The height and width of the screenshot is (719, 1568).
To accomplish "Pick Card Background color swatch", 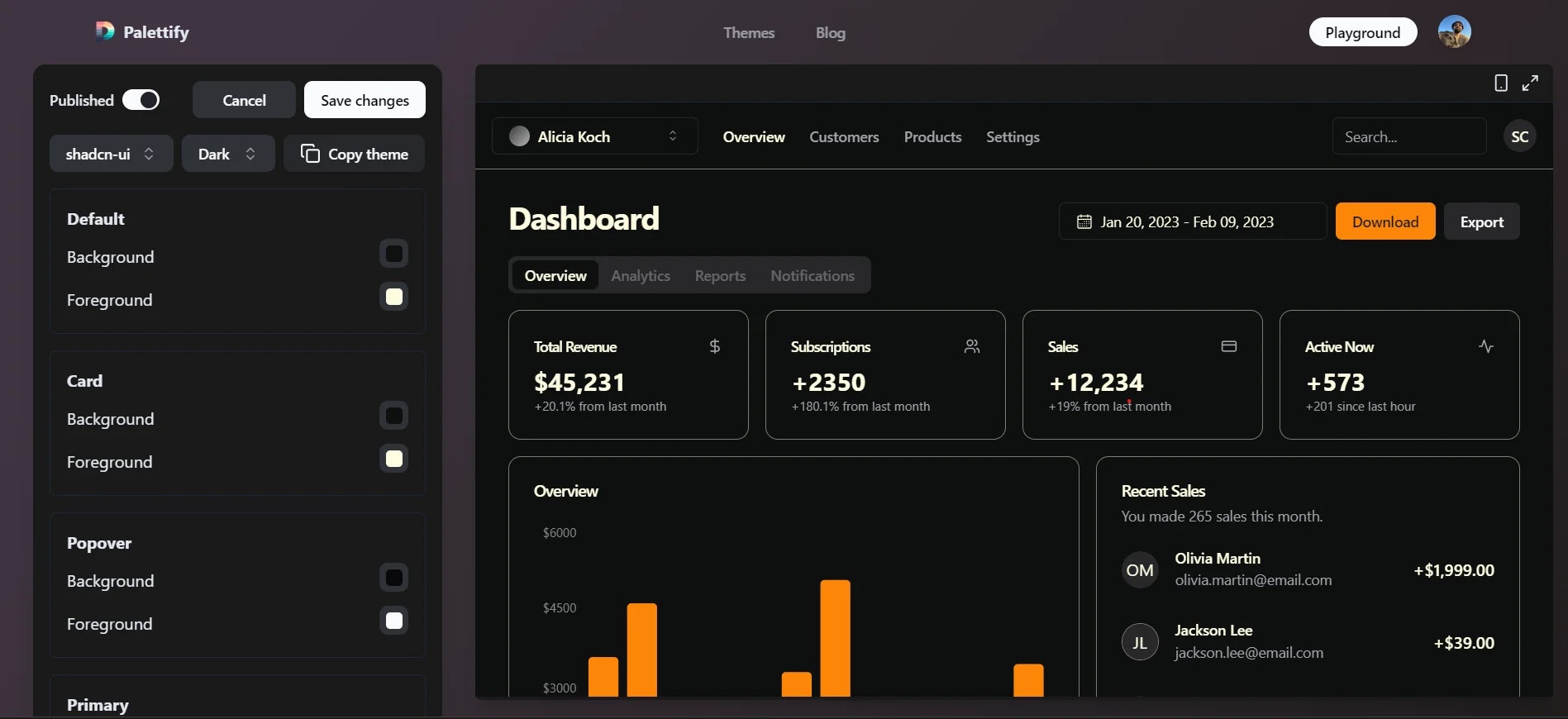I will [x=394, y=416].
